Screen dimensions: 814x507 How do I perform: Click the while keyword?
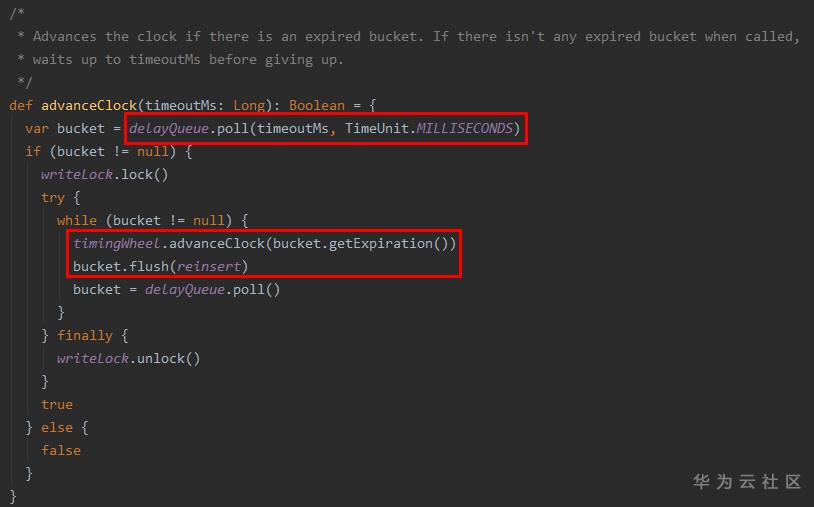point(77,220)
